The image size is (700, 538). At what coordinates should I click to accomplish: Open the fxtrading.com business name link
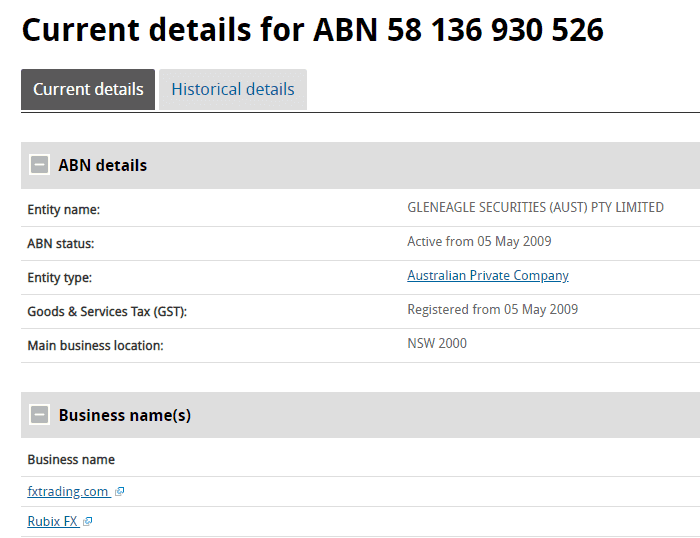pyautogui.click(x=67, y=492)
